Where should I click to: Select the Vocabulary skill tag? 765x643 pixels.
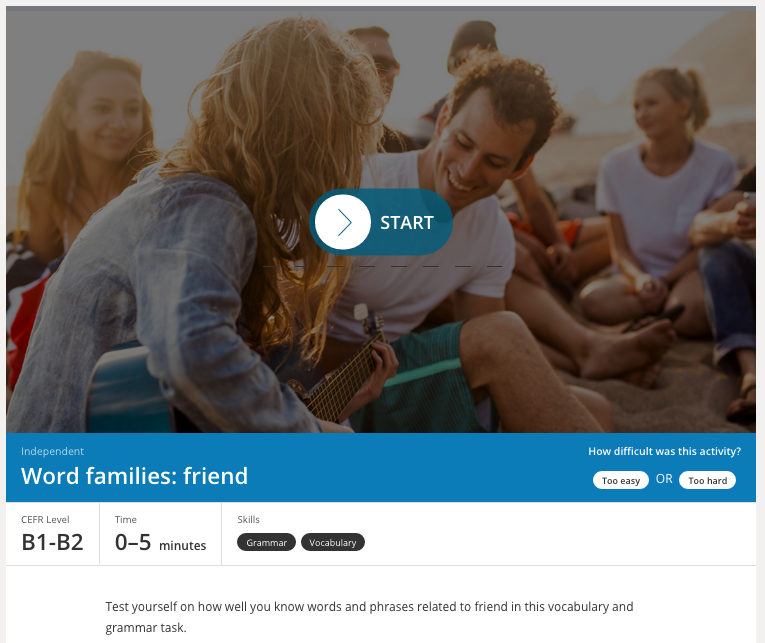[x=333, y=542]
